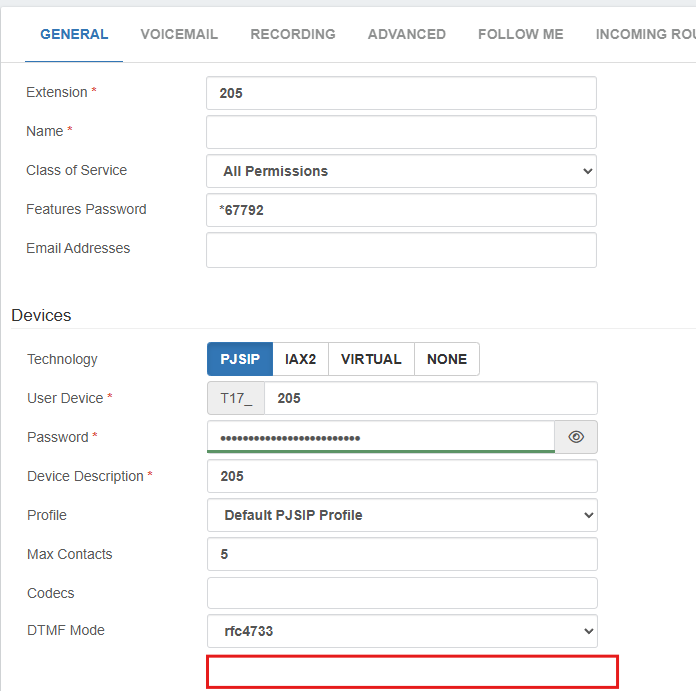Open the Recording tab
The width and height of the screenshot is (696, 691).
tap(293, 34)
